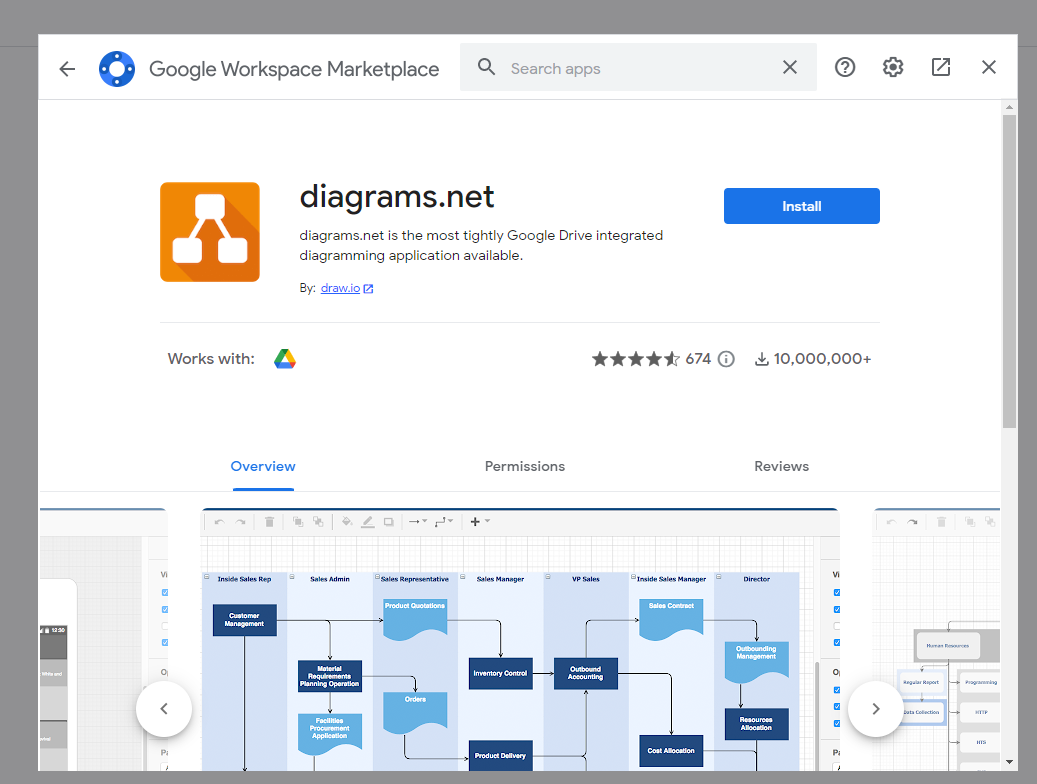The image size is (1037, 784).
Task: Open the settings gear icon
Action: coord(893,67)
